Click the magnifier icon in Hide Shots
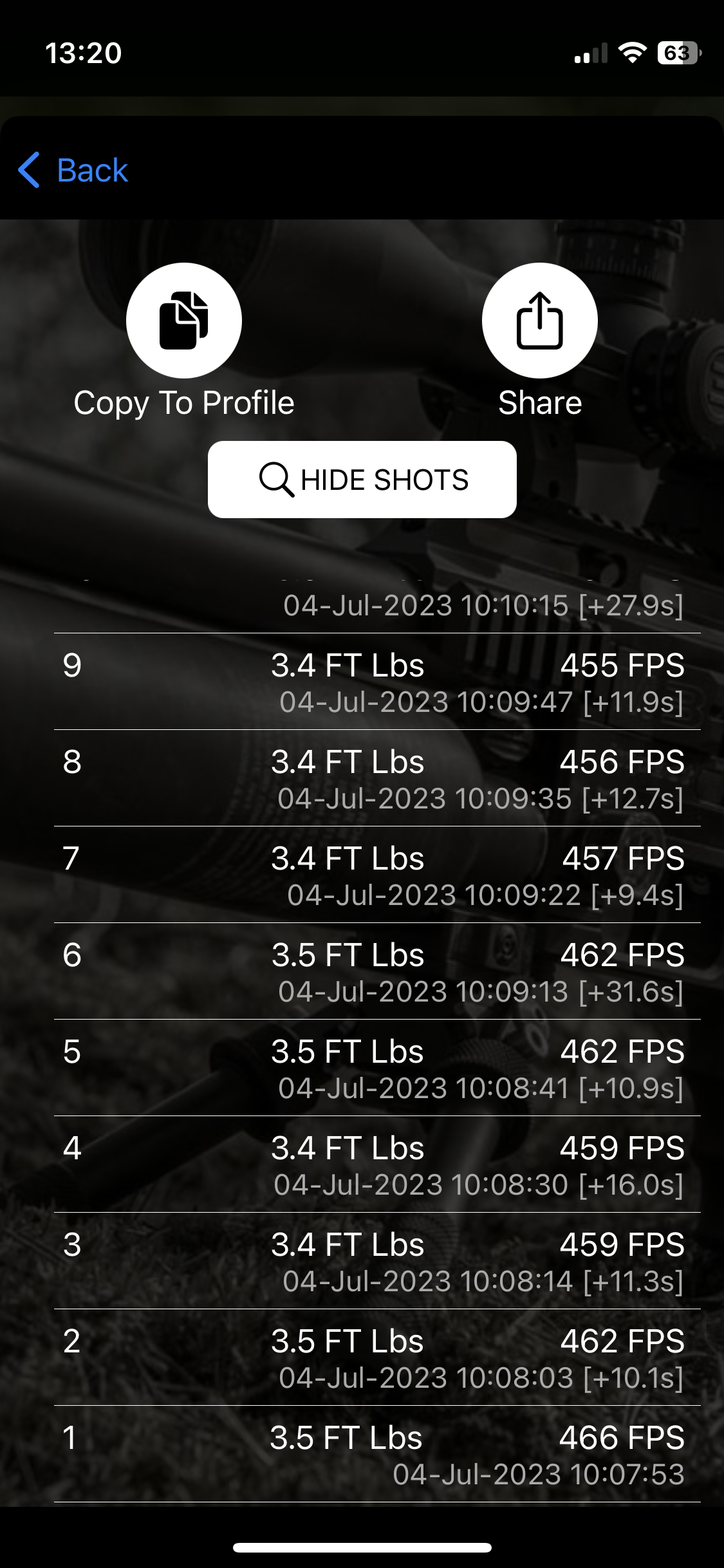The width and height of the screenshot is (724, 1568). (276, 480)
